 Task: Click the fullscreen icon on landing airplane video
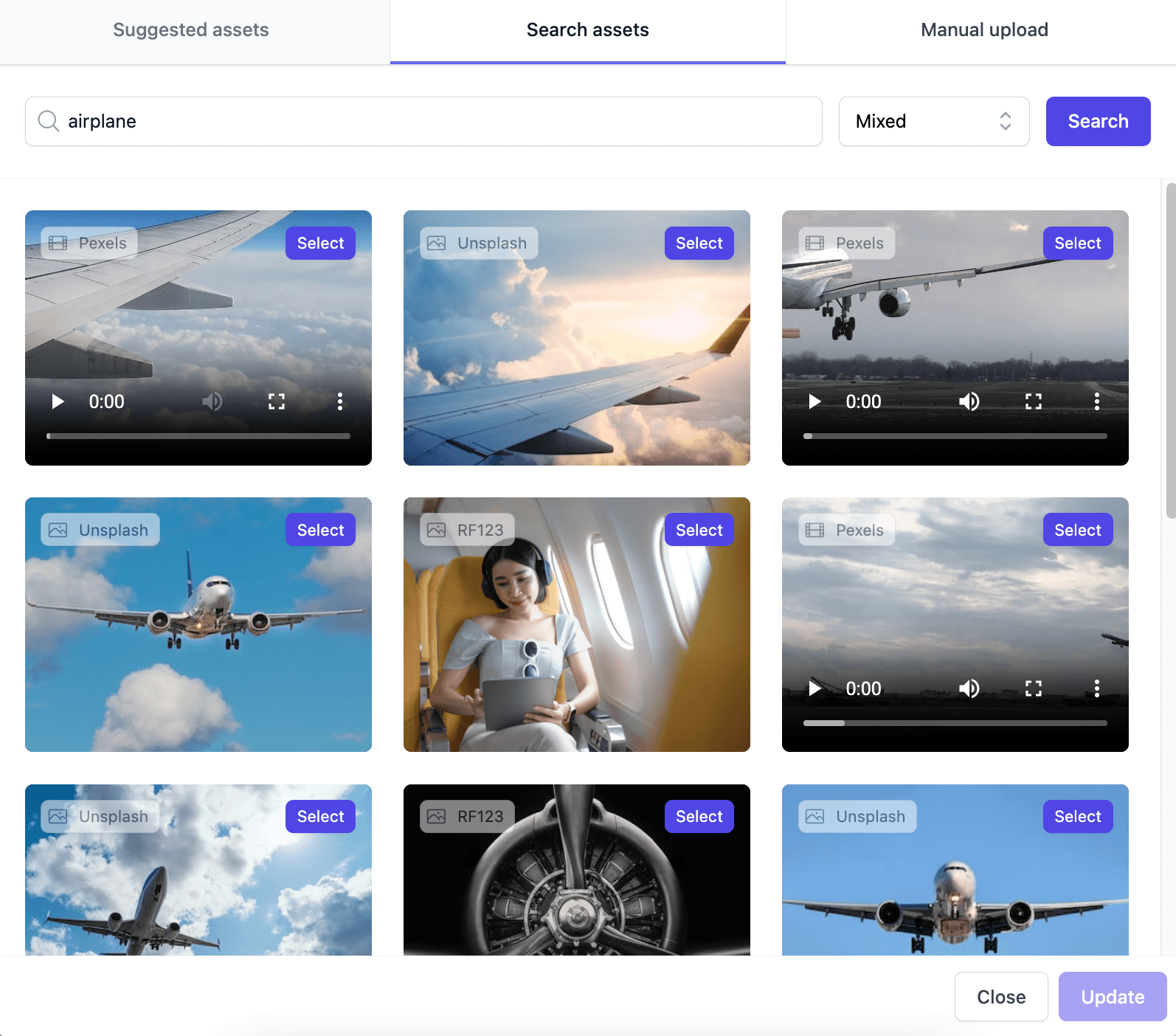pyautogui.click(x=1033, y=401)
